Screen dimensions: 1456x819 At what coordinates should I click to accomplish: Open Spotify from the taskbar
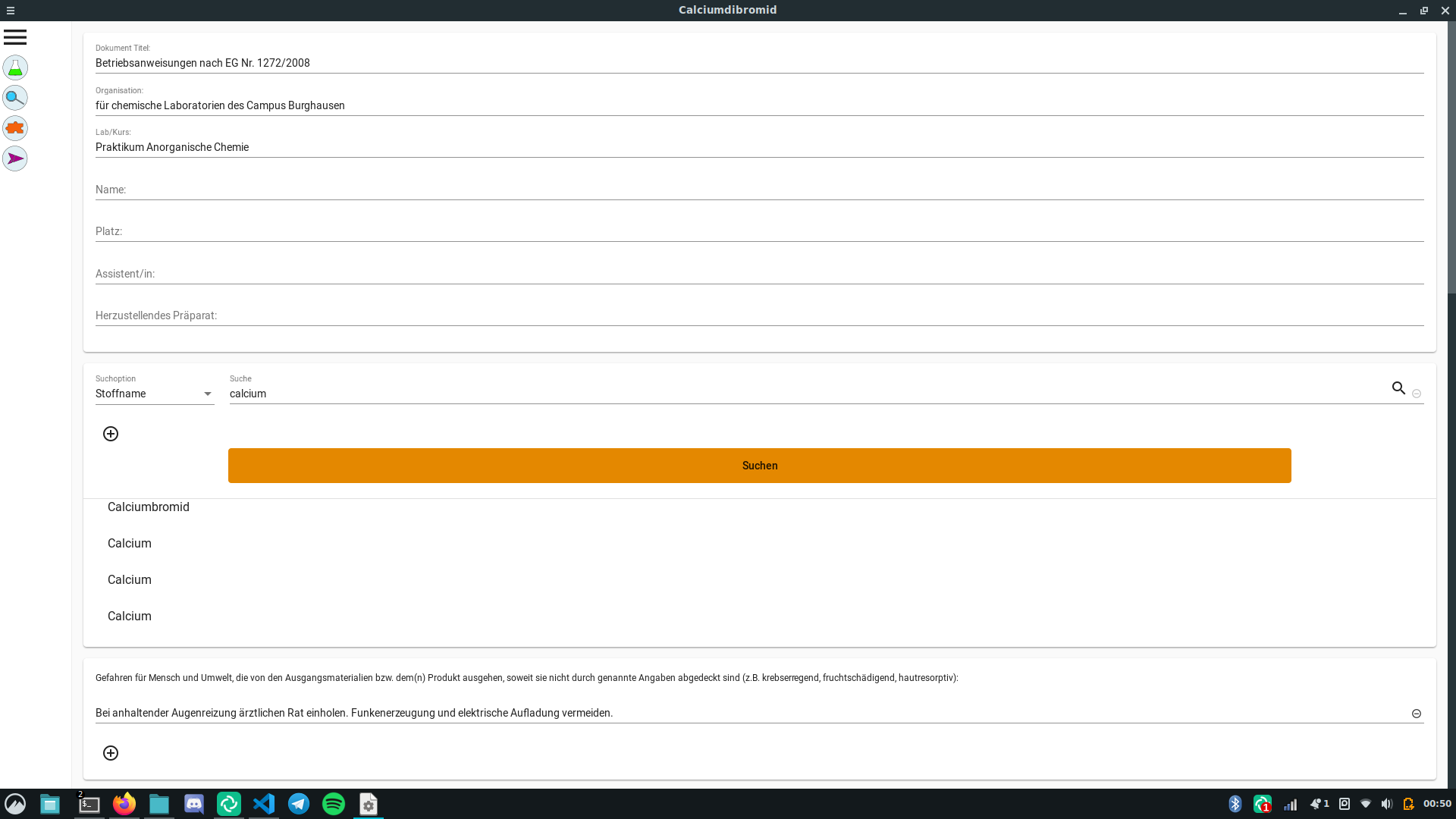pyautogui.click(x=334, y=804)
